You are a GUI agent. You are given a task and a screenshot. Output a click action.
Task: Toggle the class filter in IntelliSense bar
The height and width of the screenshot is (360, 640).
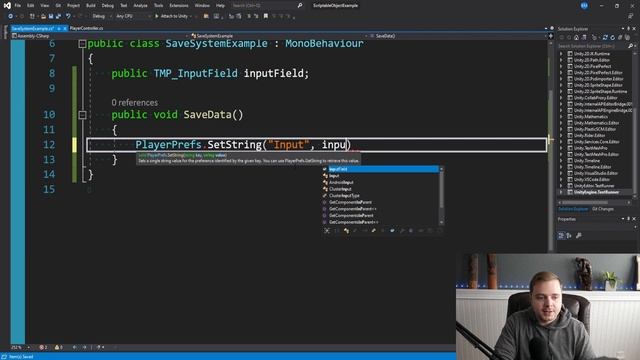pos(346,231)
